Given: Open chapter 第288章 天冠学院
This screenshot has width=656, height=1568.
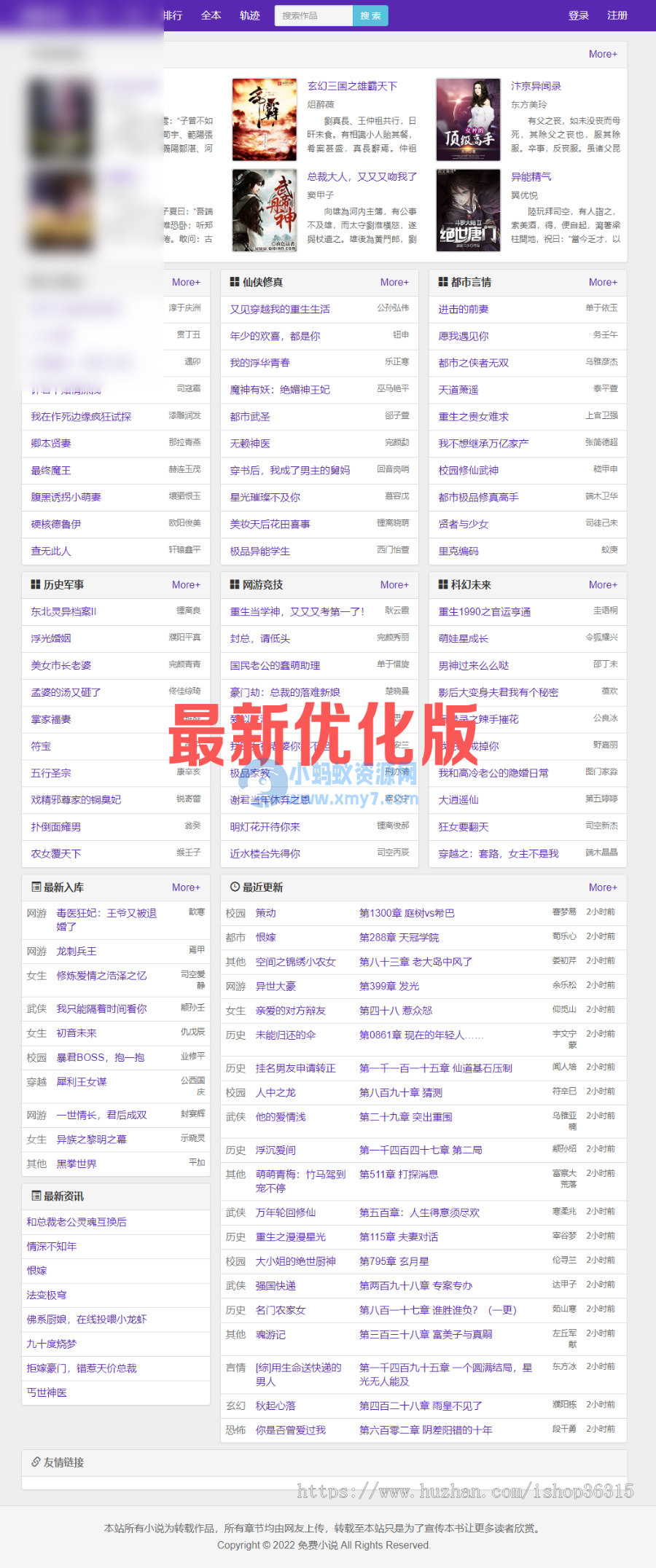Looking at the screenshot, I should [x=399, y=937].
